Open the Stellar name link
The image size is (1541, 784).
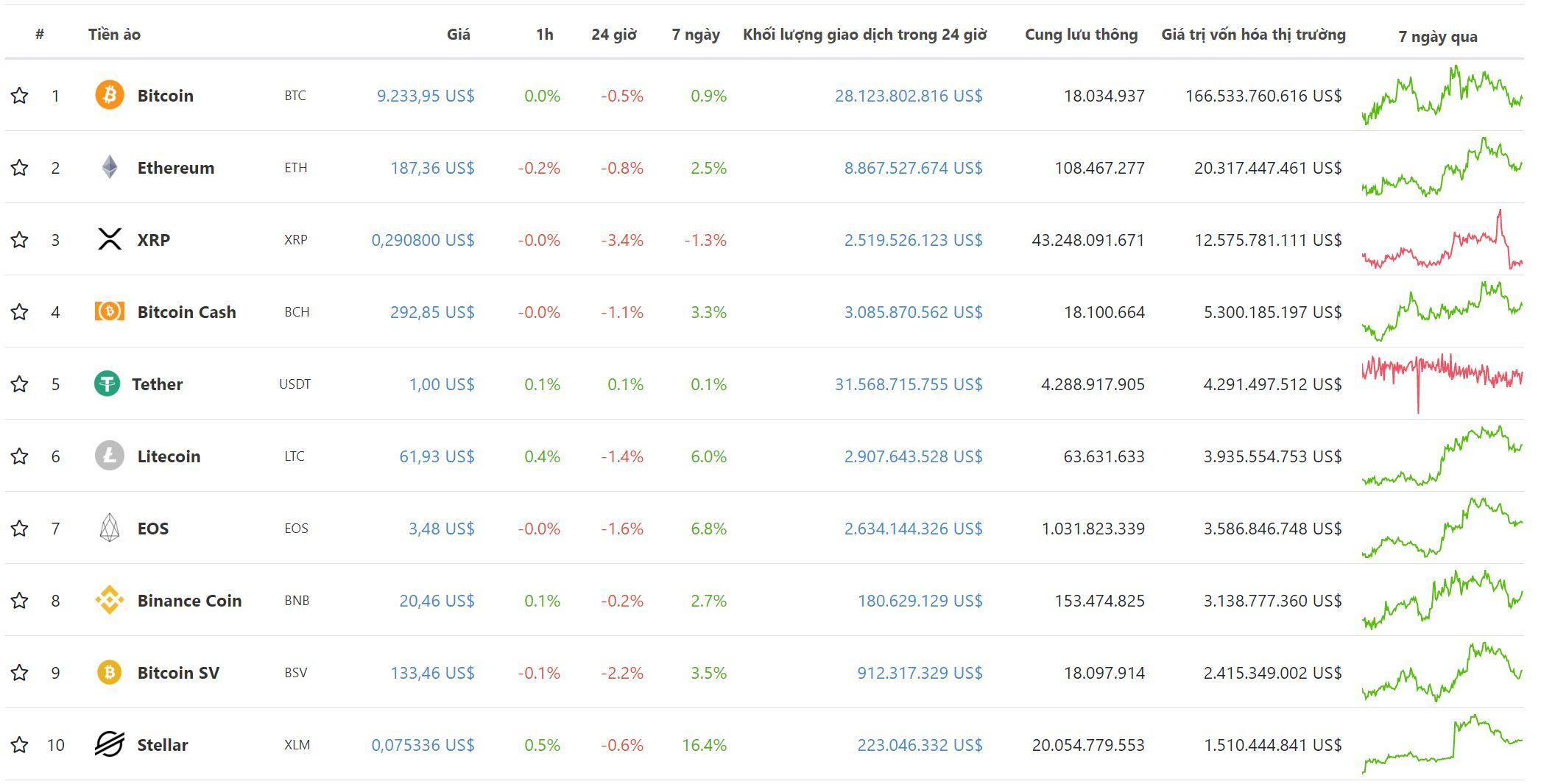(163, 744)
